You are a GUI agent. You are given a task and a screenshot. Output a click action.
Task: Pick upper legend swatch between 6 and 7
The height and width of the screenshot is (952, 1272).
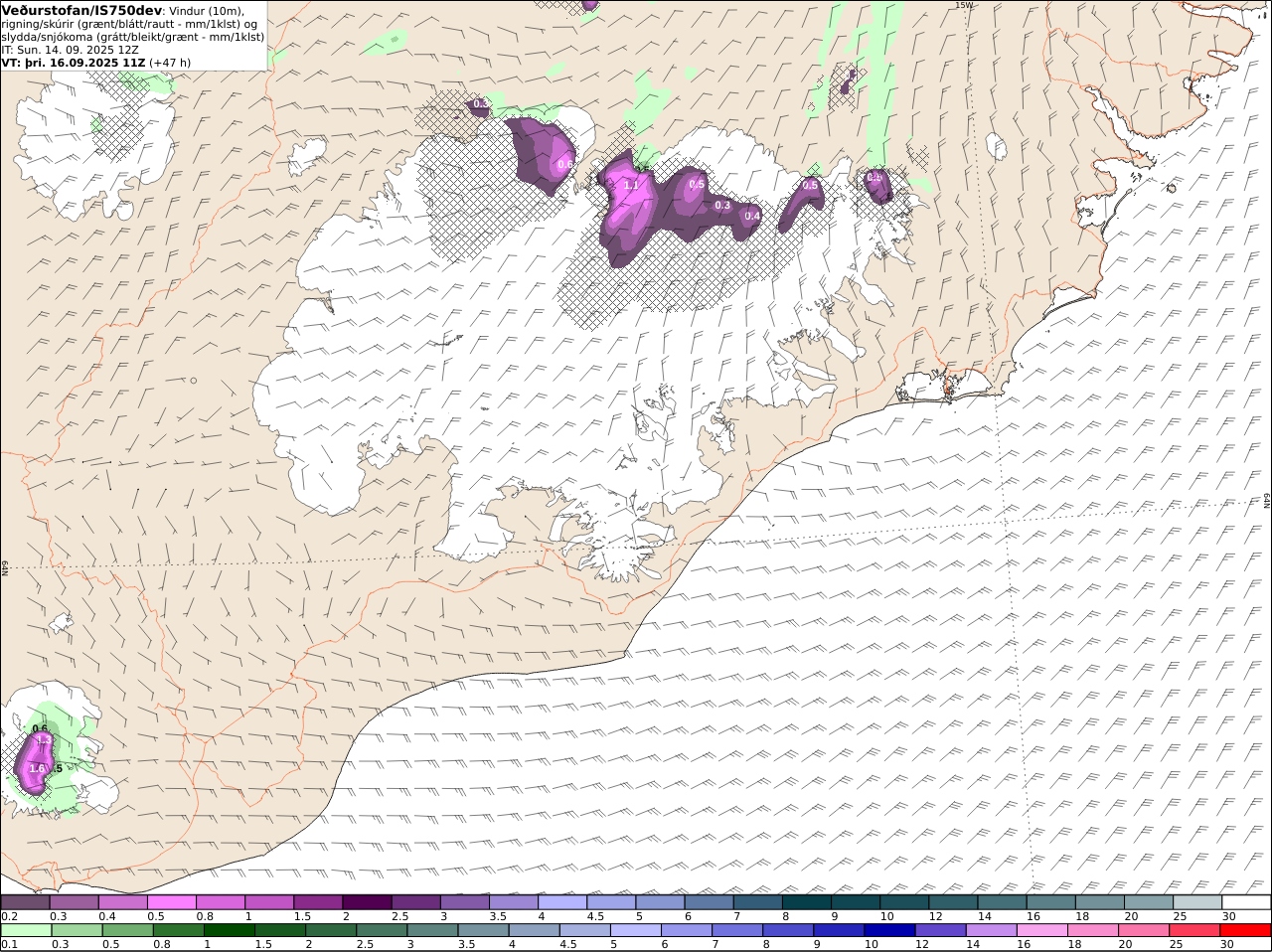[709, 902]
